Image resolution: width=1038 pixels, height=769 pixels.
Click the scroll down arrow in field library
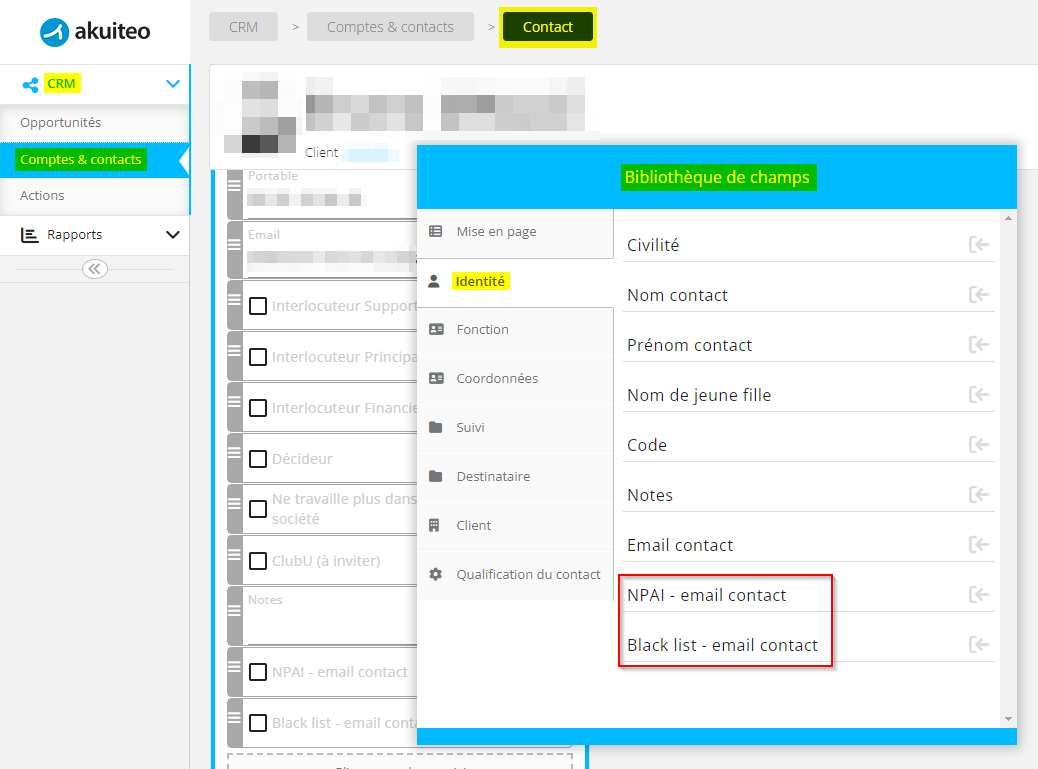[1008, 719]
